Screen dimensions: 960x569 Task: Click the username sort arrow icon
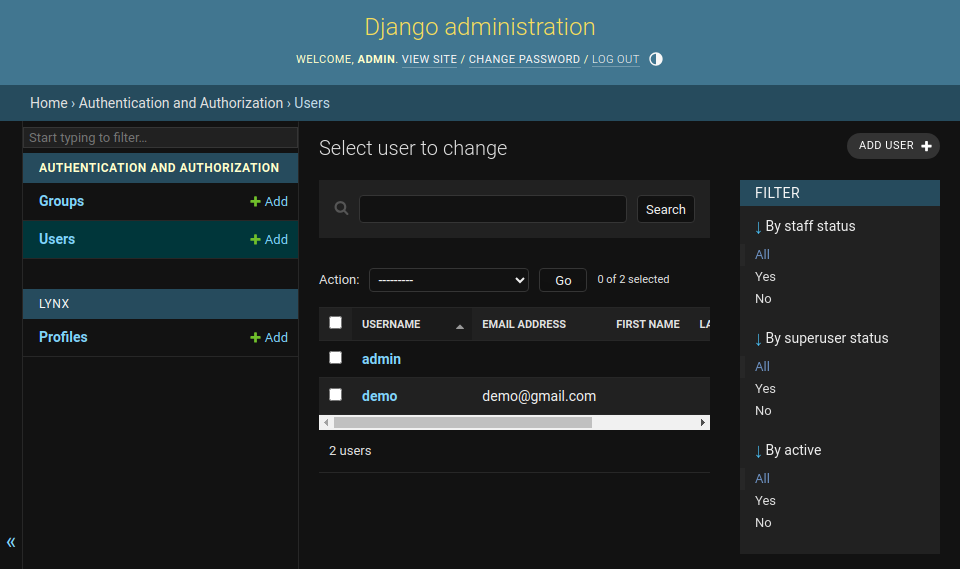click(x=460, y=327)
